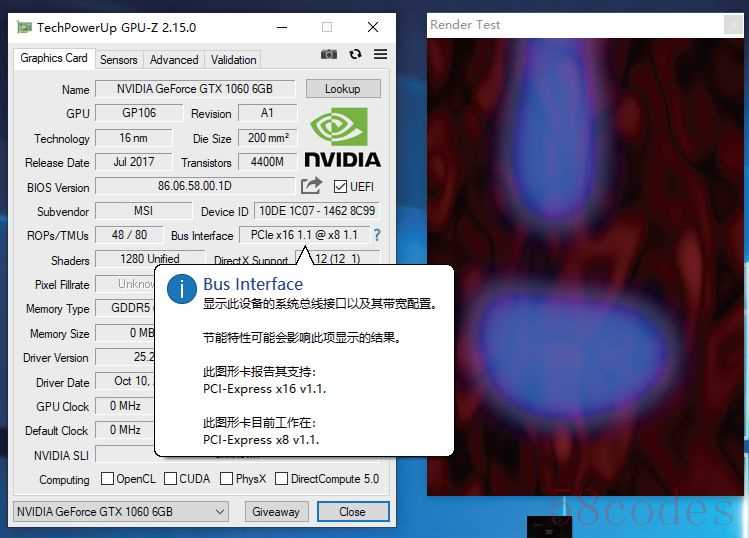Click the 'PCI-Express x16 v1.1.' tooltip text

[x=265, y=389]
